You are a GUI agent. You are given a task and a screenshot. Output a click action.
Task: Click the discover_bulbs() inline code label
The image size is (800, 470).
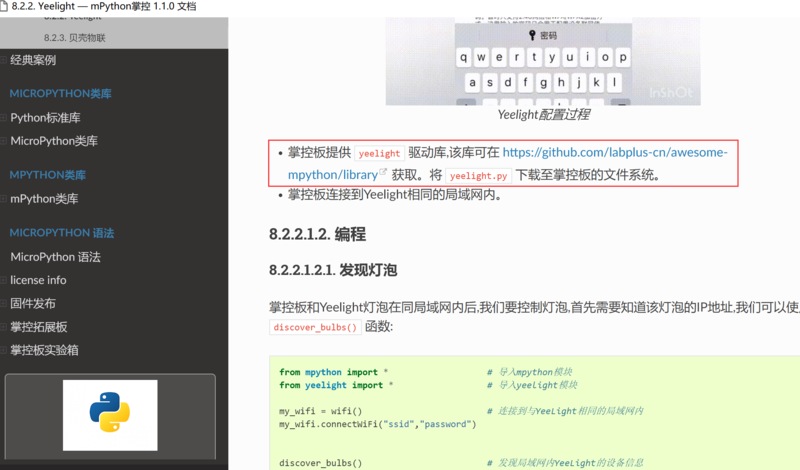click(x=315, y=327)
